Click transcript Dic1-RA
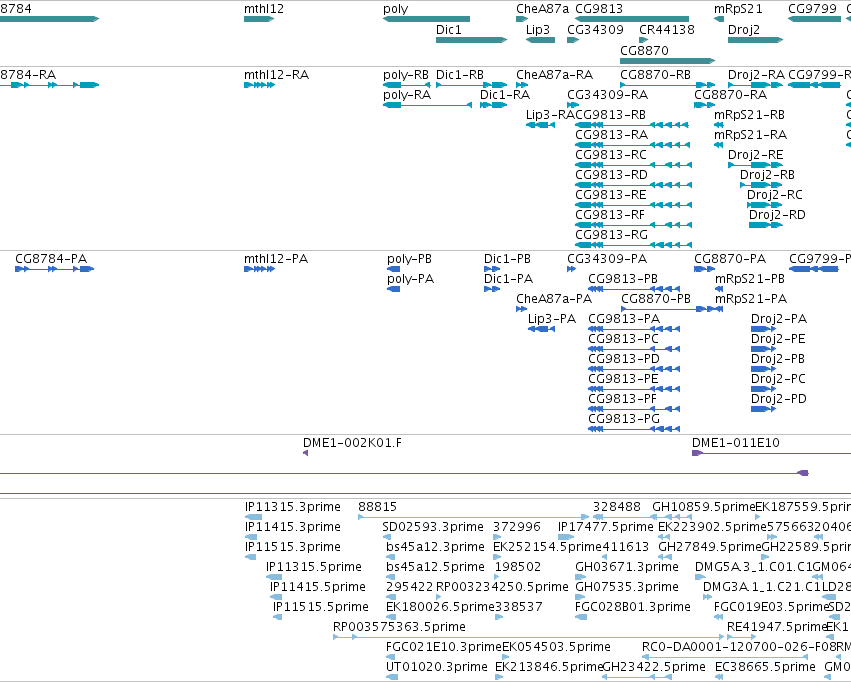This screenshot has height=682, width=851. pos(505,95)
